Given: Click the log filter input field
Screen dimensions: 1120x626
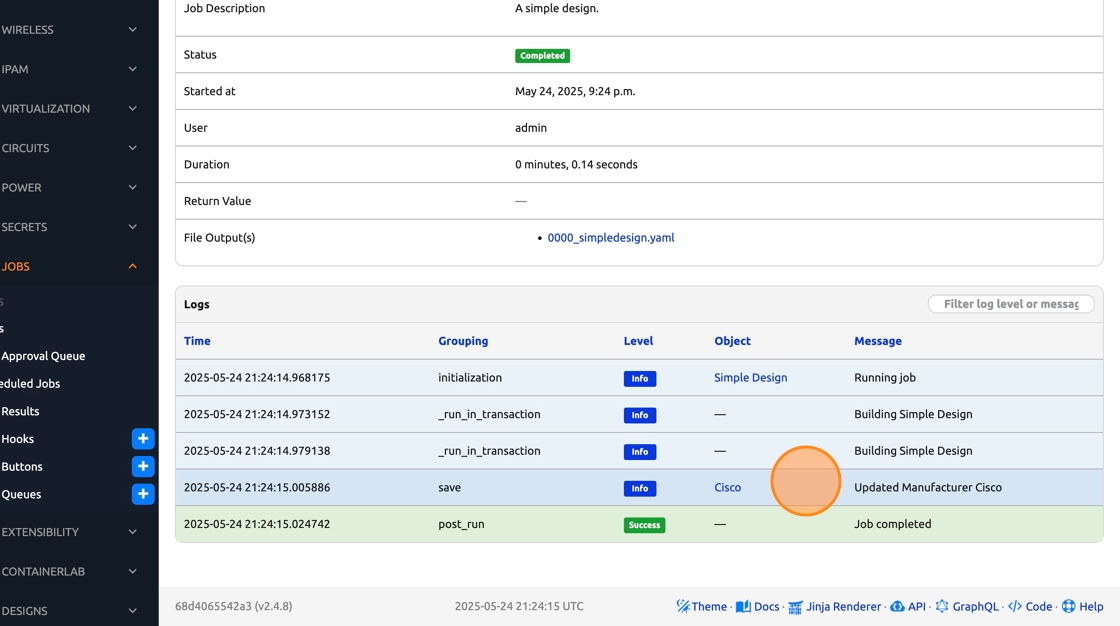Looking at the screenshot, I should (x=1010, y=304).
